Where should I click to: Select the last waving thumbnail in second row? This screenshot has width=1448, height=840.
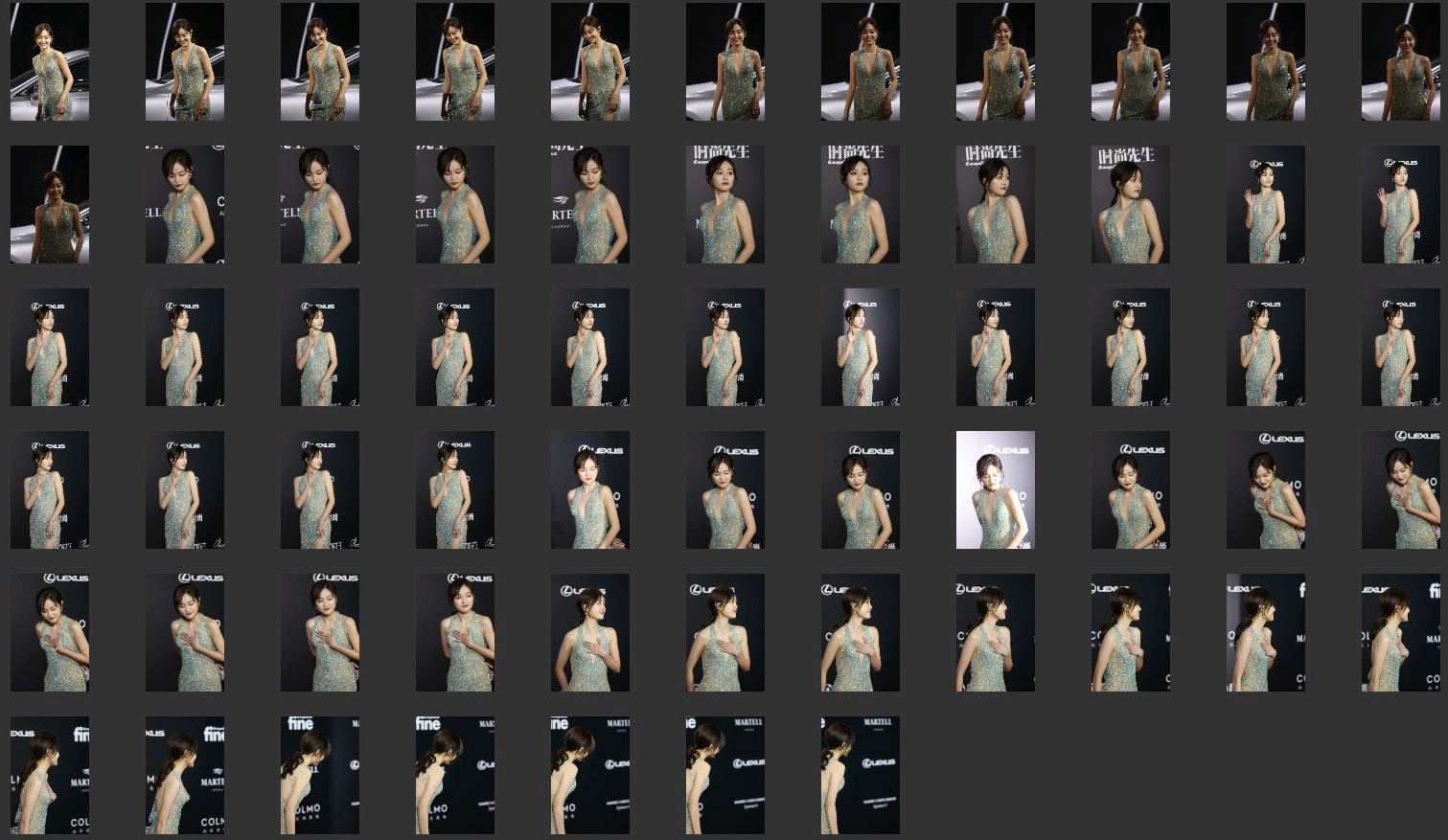coord(1400,204)
